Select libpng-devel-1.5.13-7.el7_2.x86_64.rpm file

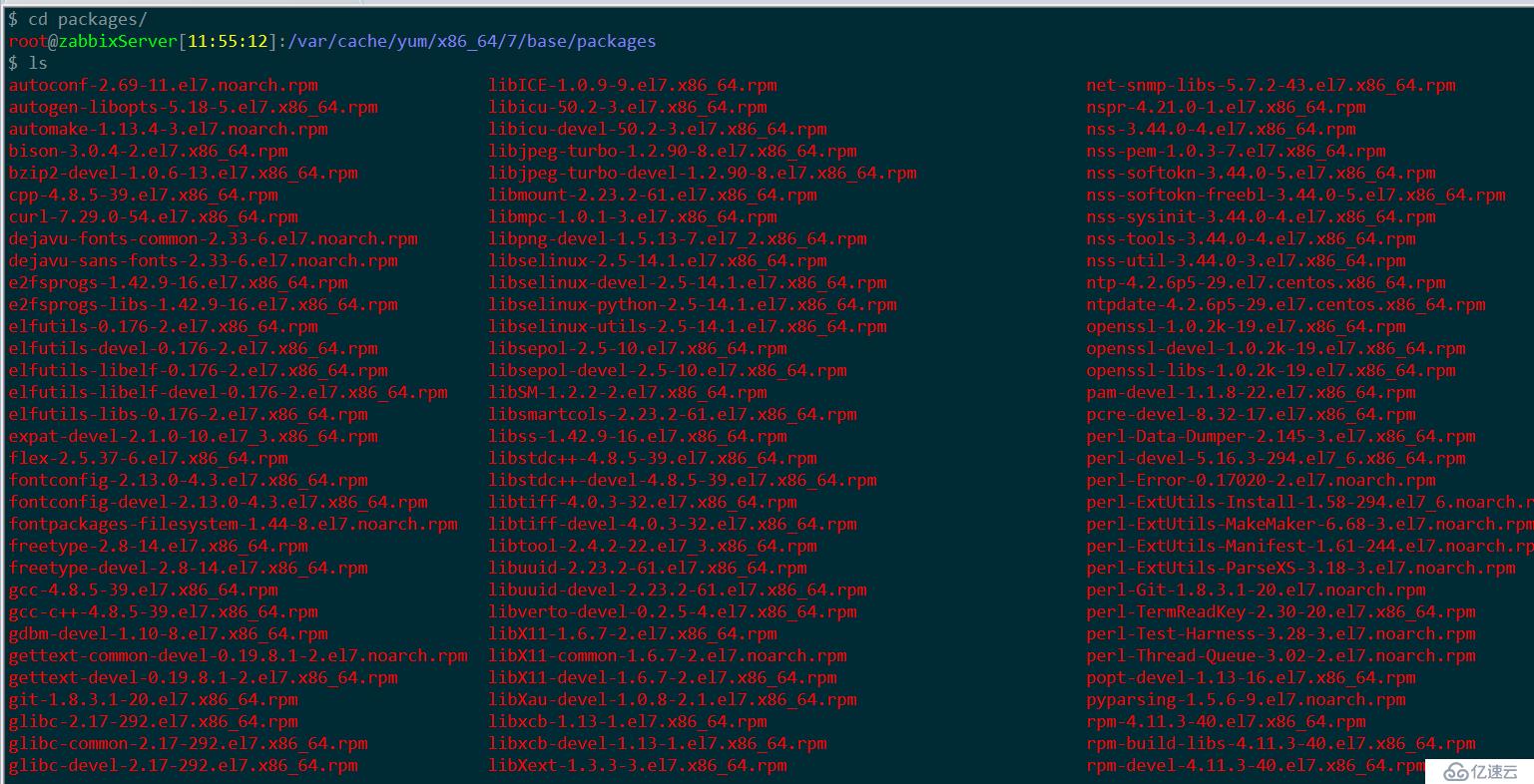[x=678, y=239]
